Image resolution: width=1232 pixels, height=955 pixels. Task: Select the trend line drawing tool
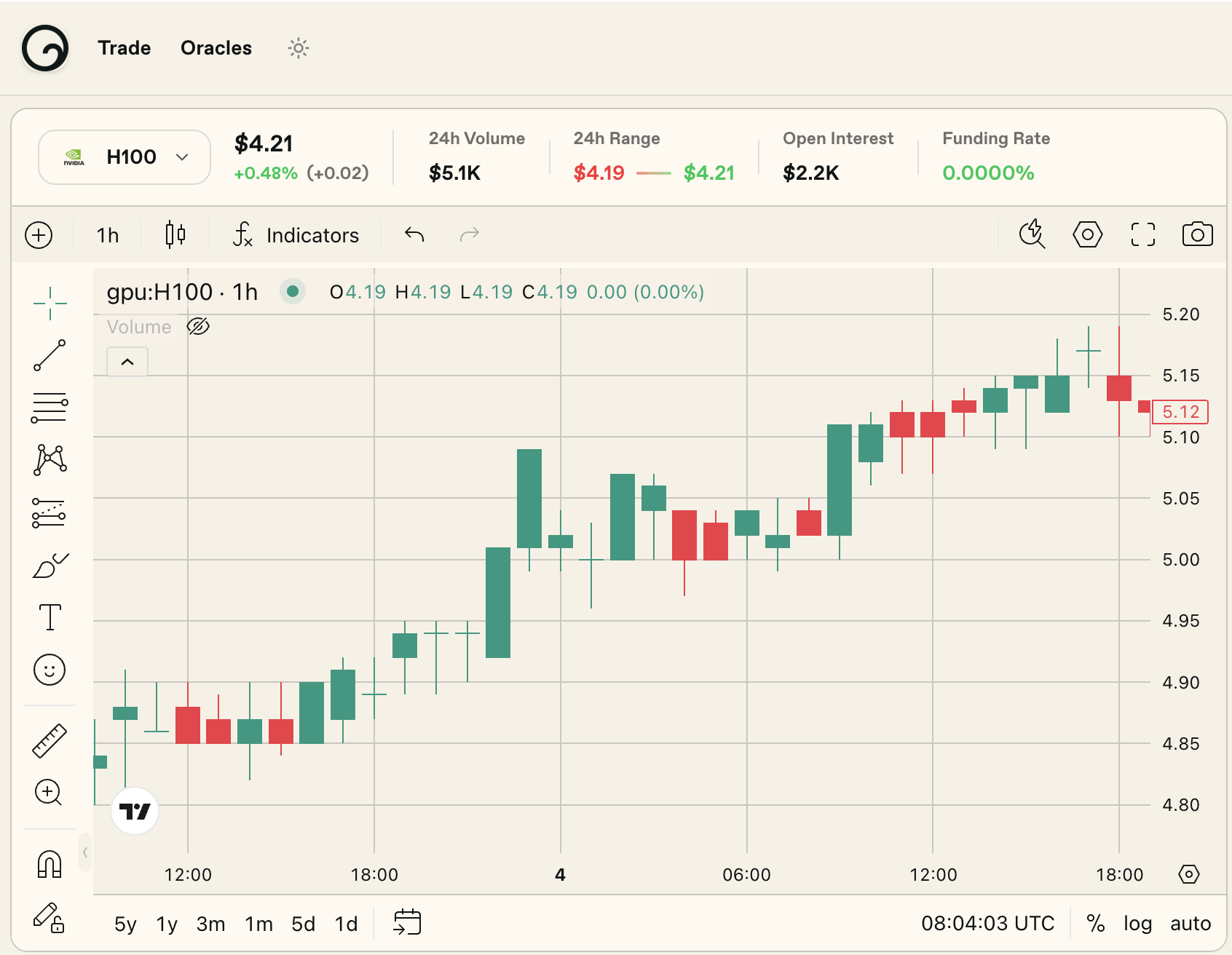click(x=50, y=355)
